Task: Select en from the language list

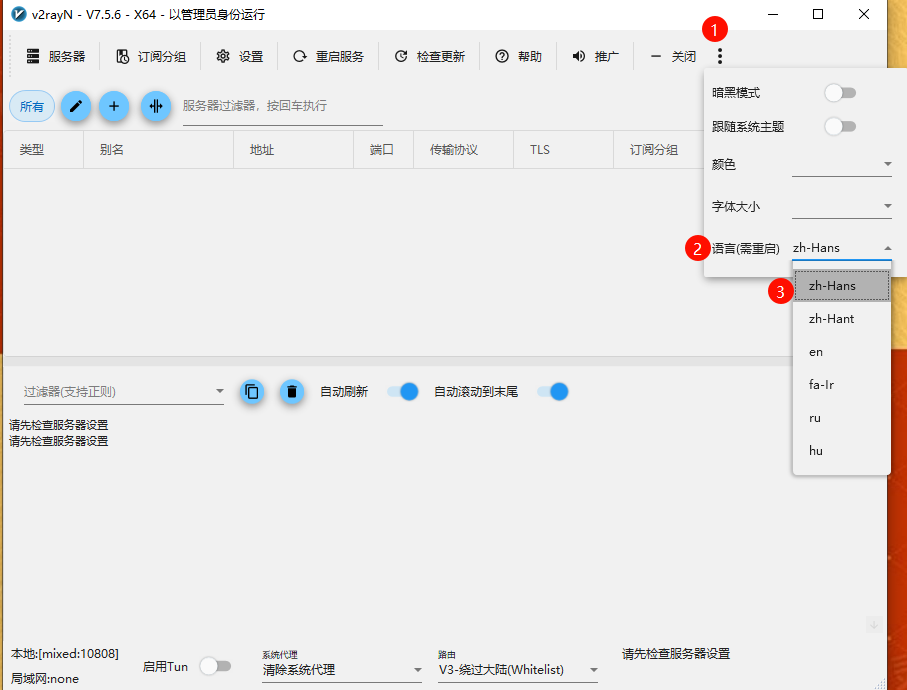Action: (x=817, y=352)
